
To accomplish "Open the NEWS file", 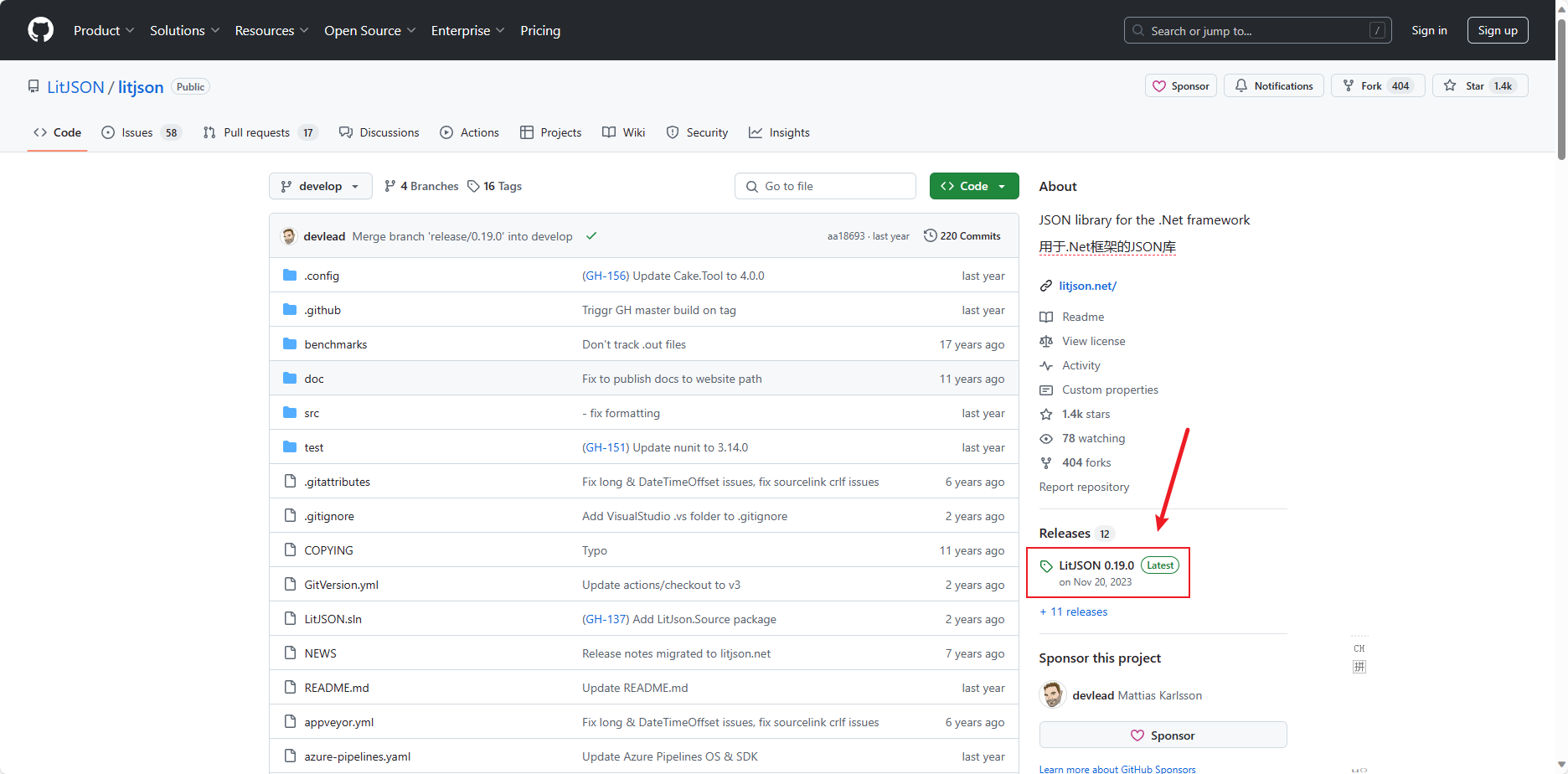I will coord(321,653).
